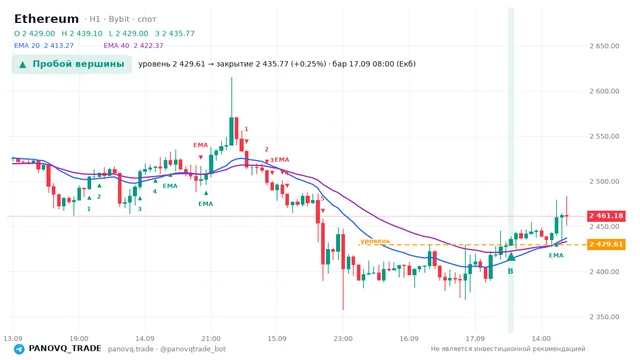This screenshot has height=360, width=640.
Task: Click the 19:00 time axis label
Action: 79,338
